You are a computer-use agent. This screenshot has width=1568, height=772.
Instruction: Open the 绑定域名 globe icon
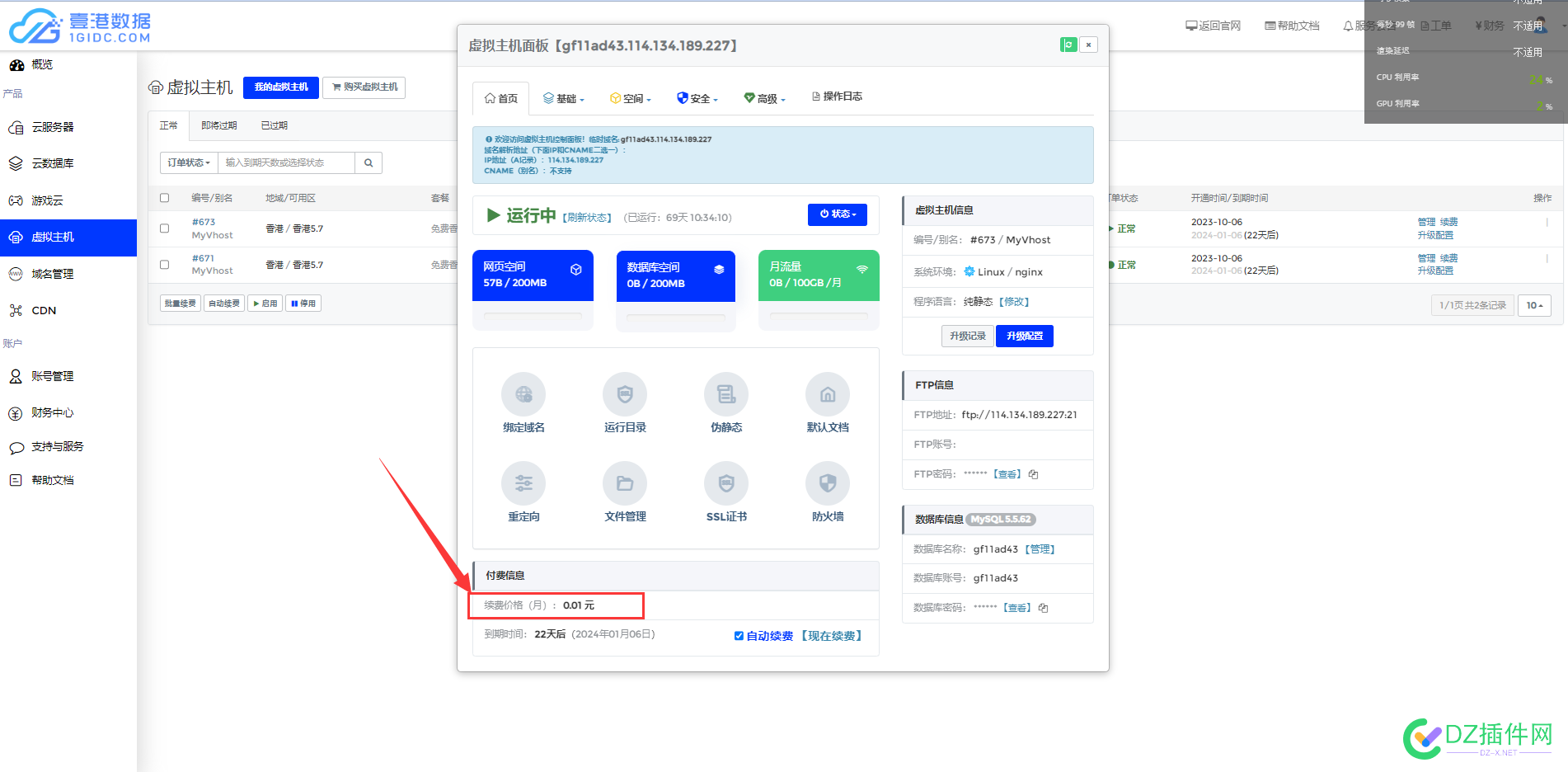coord(523,394)
